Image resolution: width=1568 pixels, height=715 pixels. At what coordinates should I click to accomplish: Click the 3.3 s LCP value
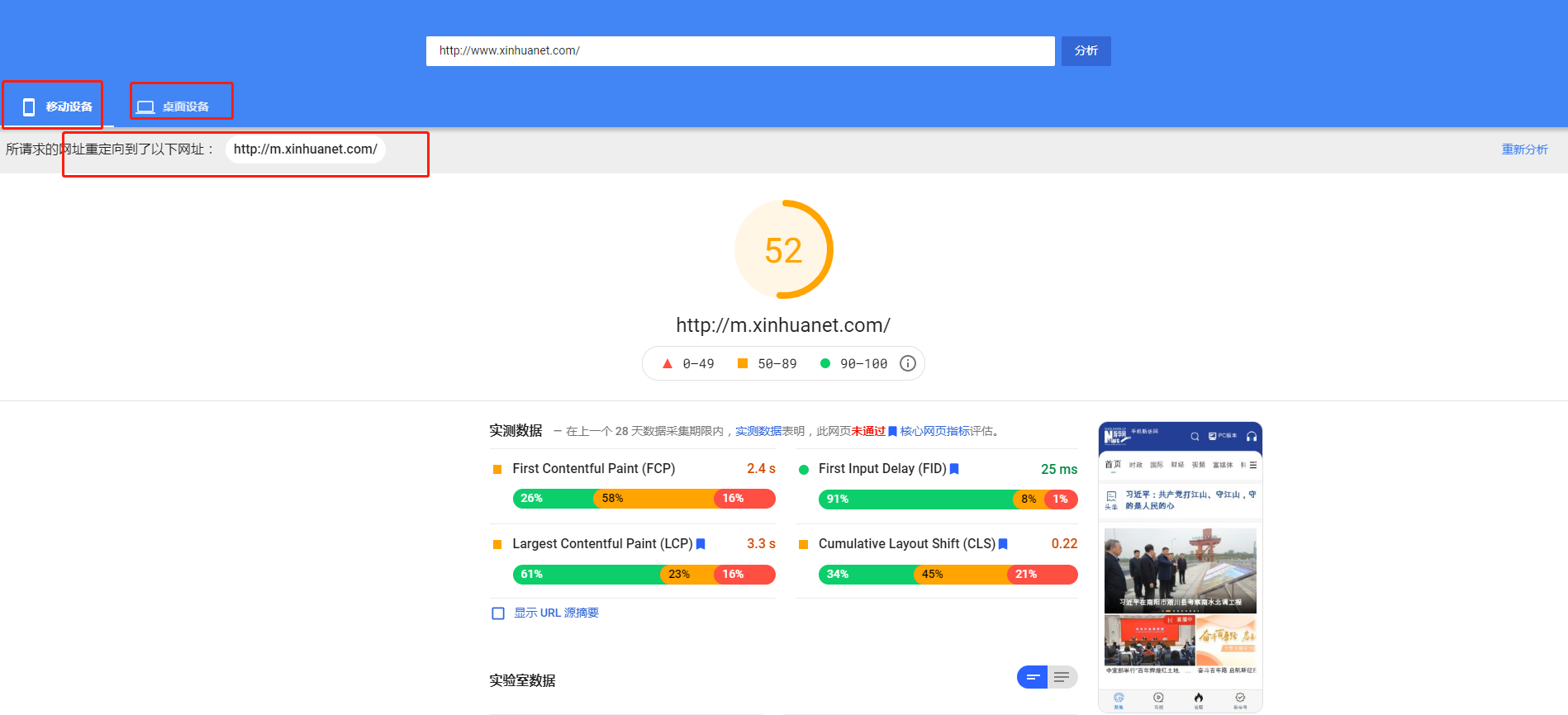pos(761,544)
